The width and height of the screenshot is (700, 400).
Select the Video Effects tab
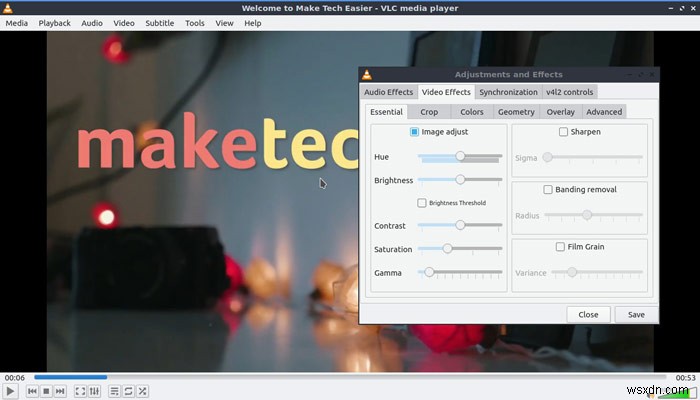446,92
